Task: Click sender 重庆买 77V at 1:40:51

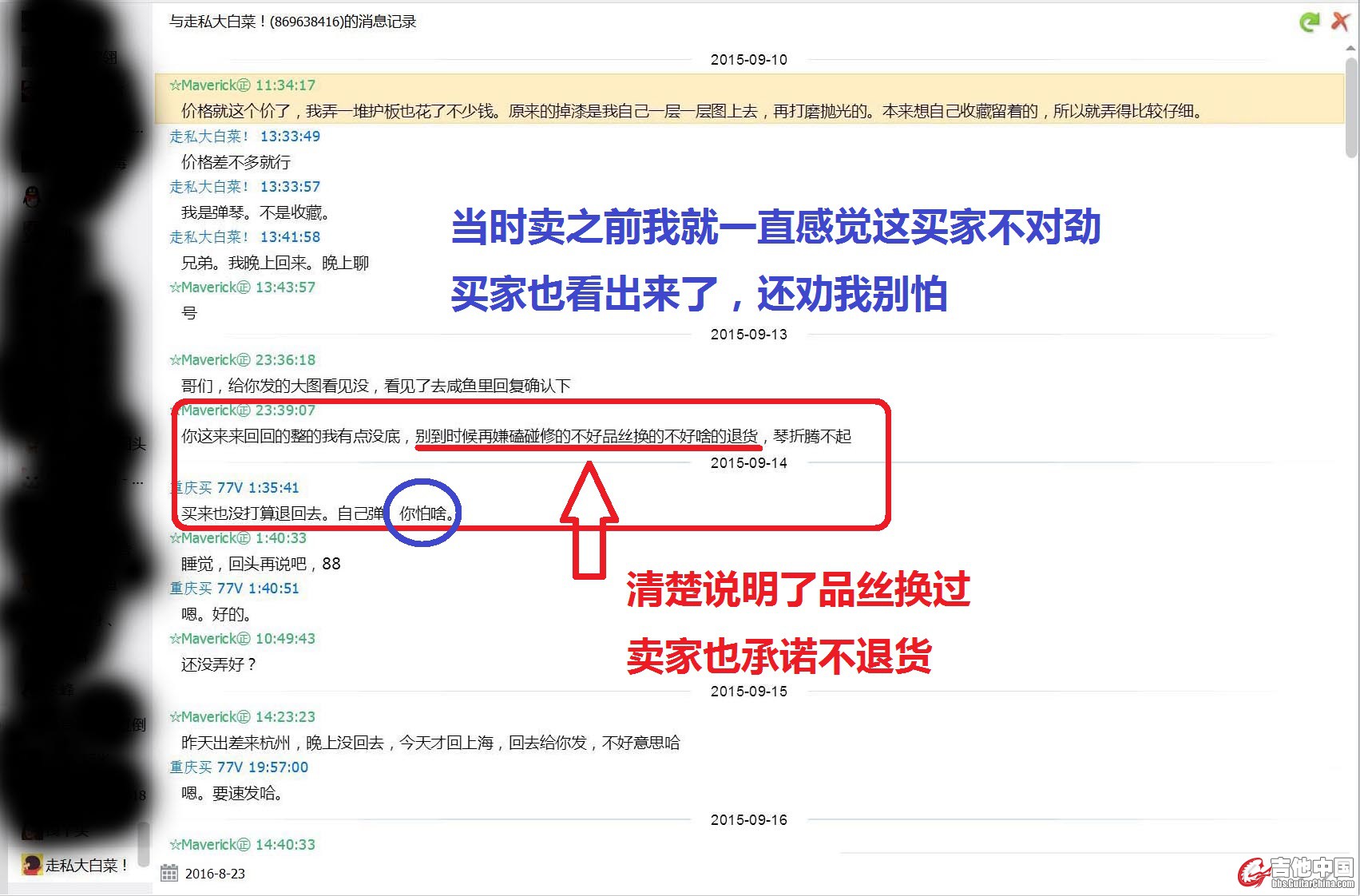Action: [206, 589]
